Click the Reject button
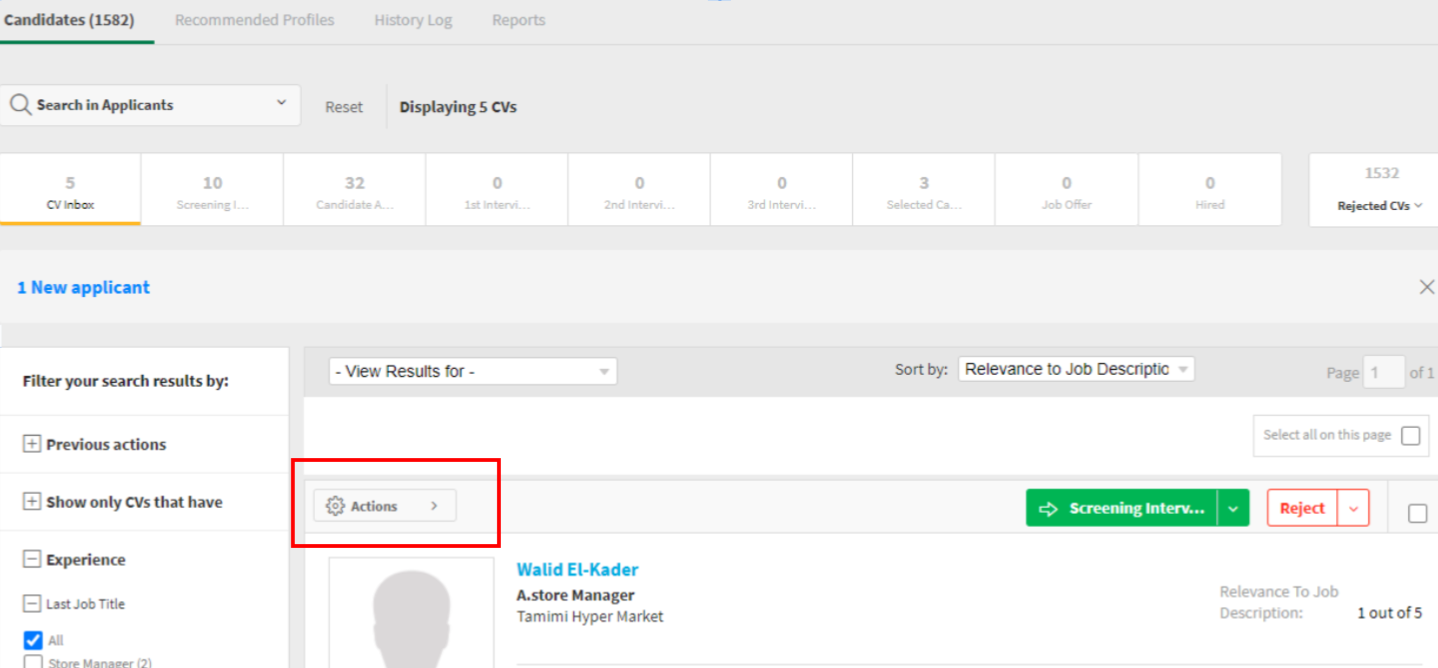Viewport: 1438px width, 668px height. coord(1302,509)
